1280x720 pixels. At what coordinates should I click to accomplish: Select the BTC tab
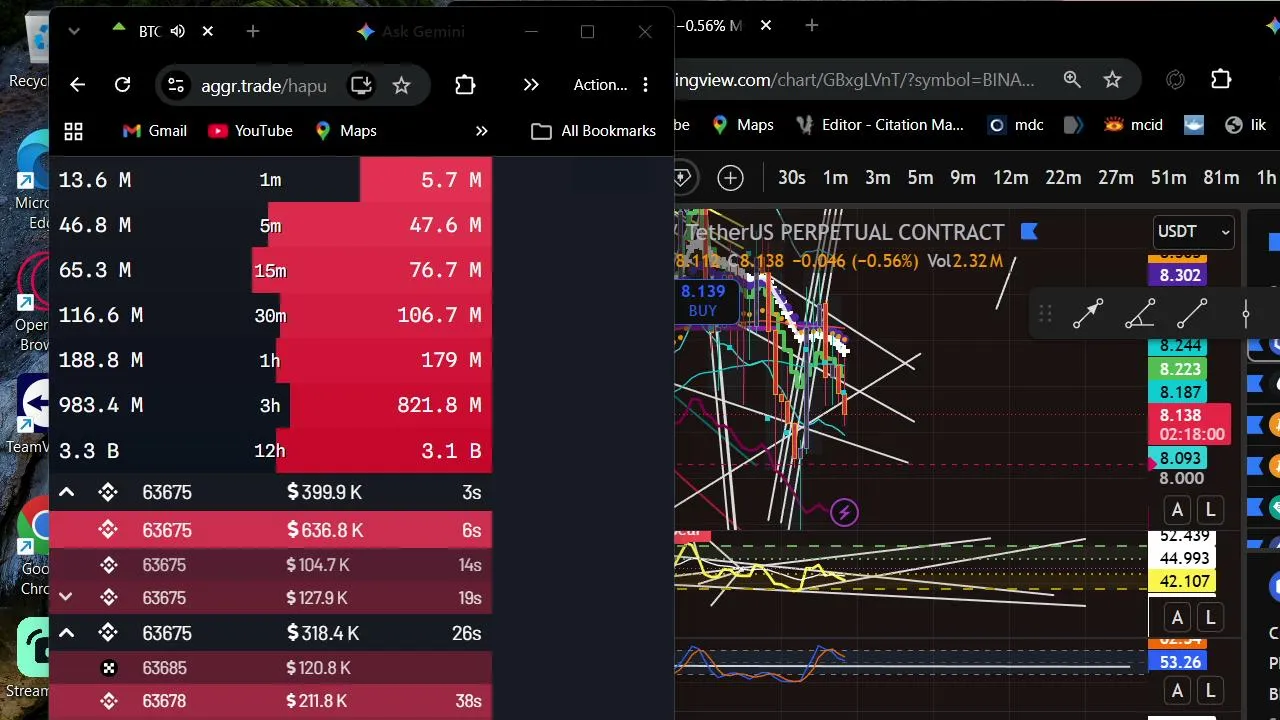[x=164, y=31]
